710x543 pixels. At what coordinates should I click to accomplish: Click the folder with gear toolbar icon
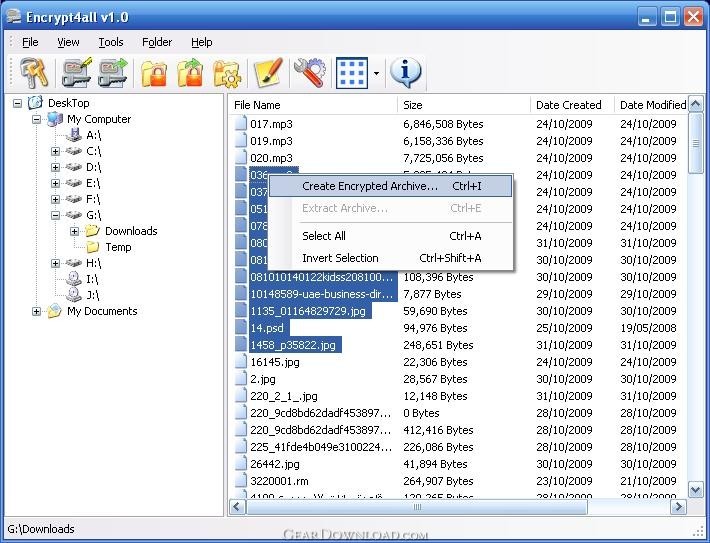[x=226, y=72]
